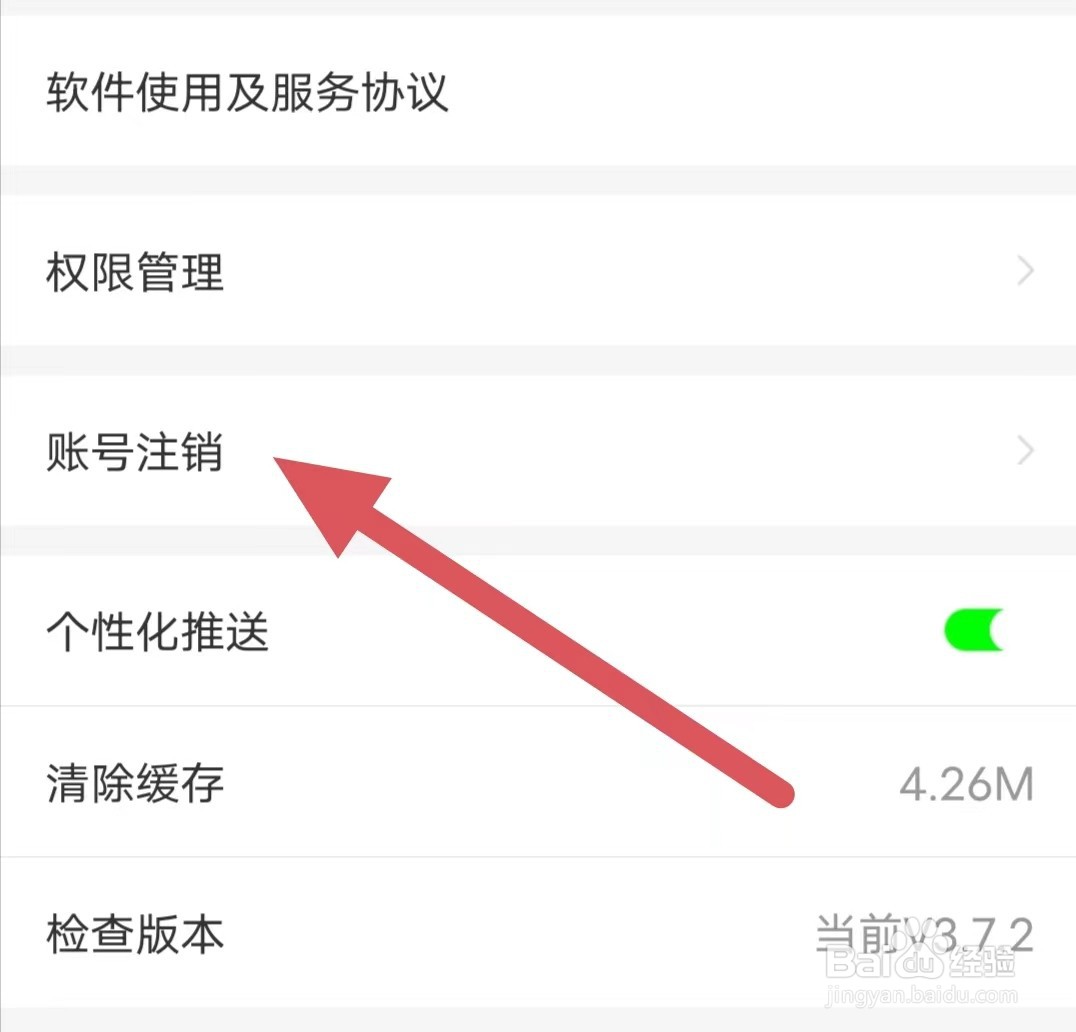The image size is (1076, 1032).
Task: Open the 账号注销 account cancellation entry
Action: click(x=538, y=451)
